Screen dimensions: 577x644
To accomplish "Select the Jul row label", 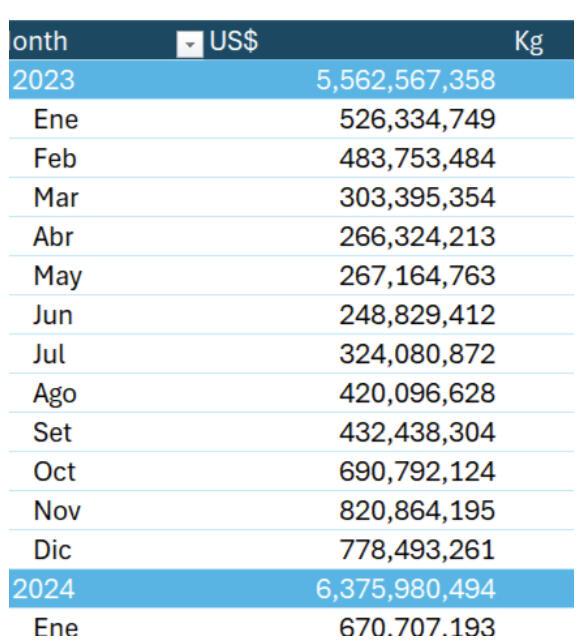I will (49, 354).
